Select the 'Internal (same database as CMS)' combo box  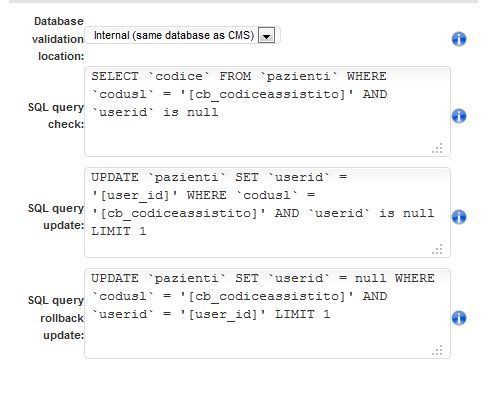point(182,35)
